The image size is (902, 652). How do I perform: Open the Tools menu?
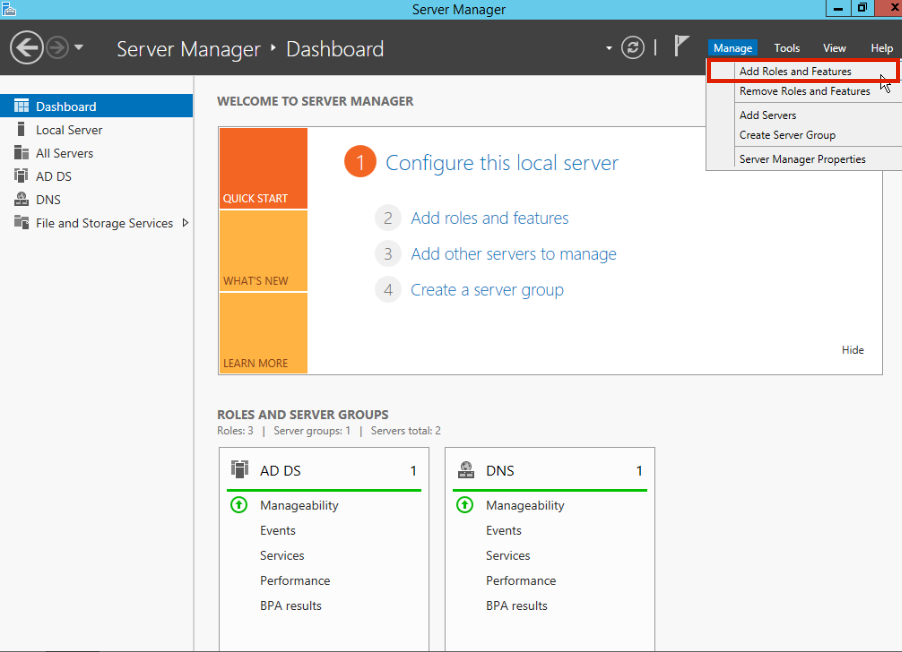tap(786, 48)
